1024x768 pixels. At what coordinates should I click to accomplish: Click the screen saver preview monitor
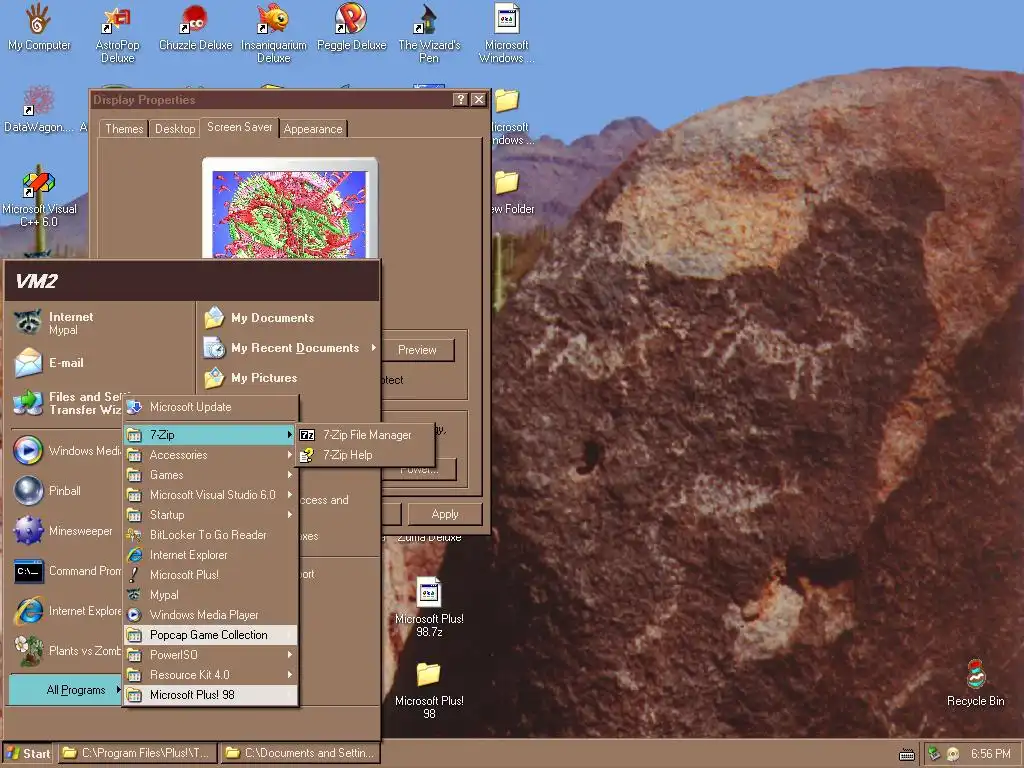[x=289, y=209]
